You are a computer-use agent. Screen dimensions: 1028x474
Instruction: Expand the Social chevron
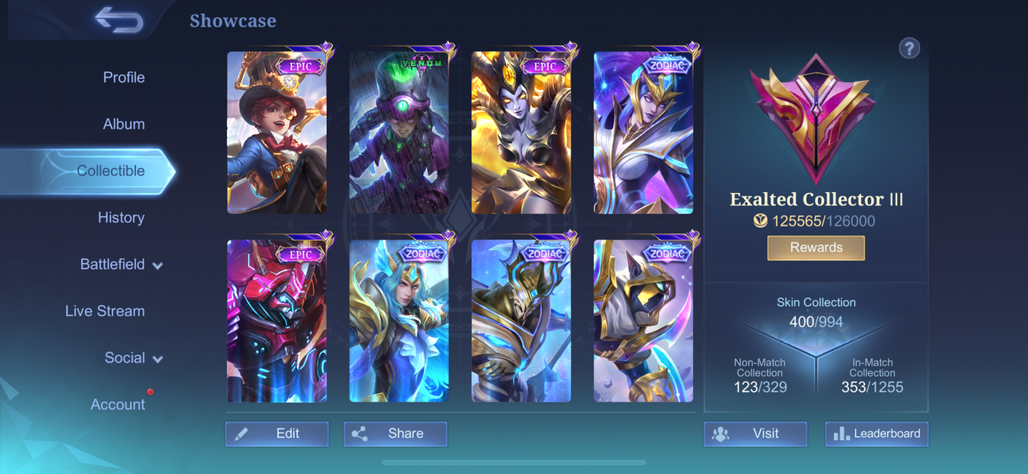[157, 359]
